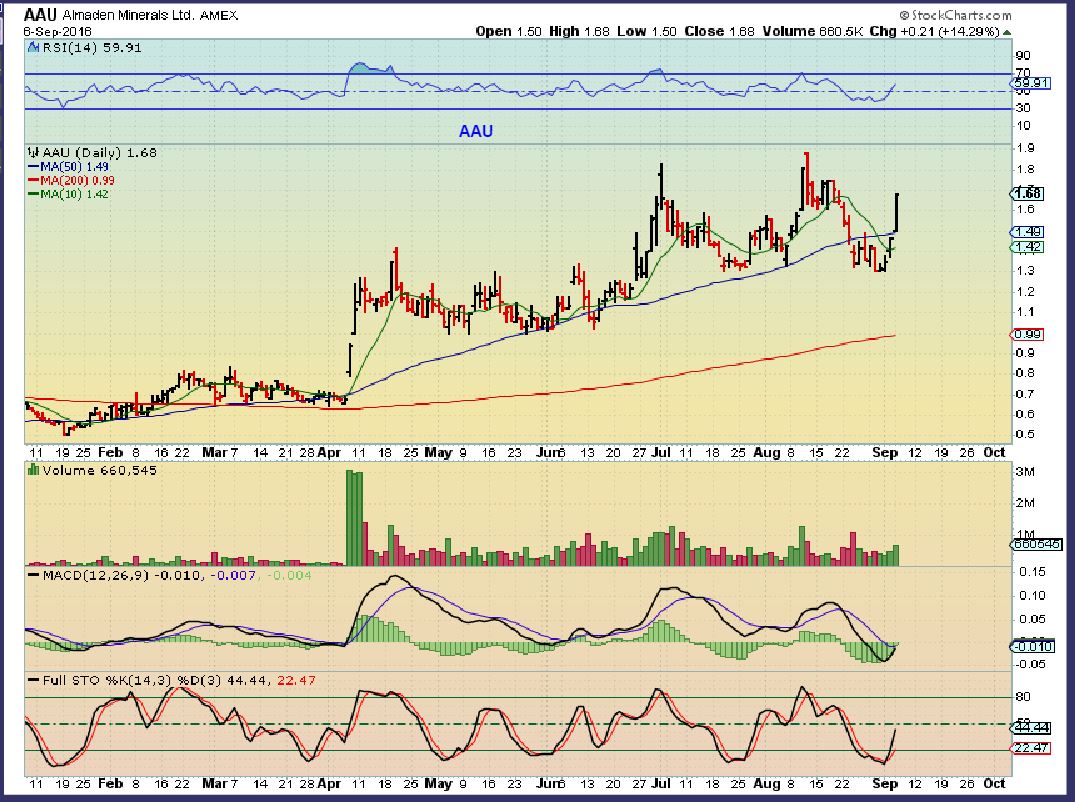Viewport: 1075px width, 802px height.
Task: Click the MA(50) blue line legend marker
Action: click(x=34, y=167)
